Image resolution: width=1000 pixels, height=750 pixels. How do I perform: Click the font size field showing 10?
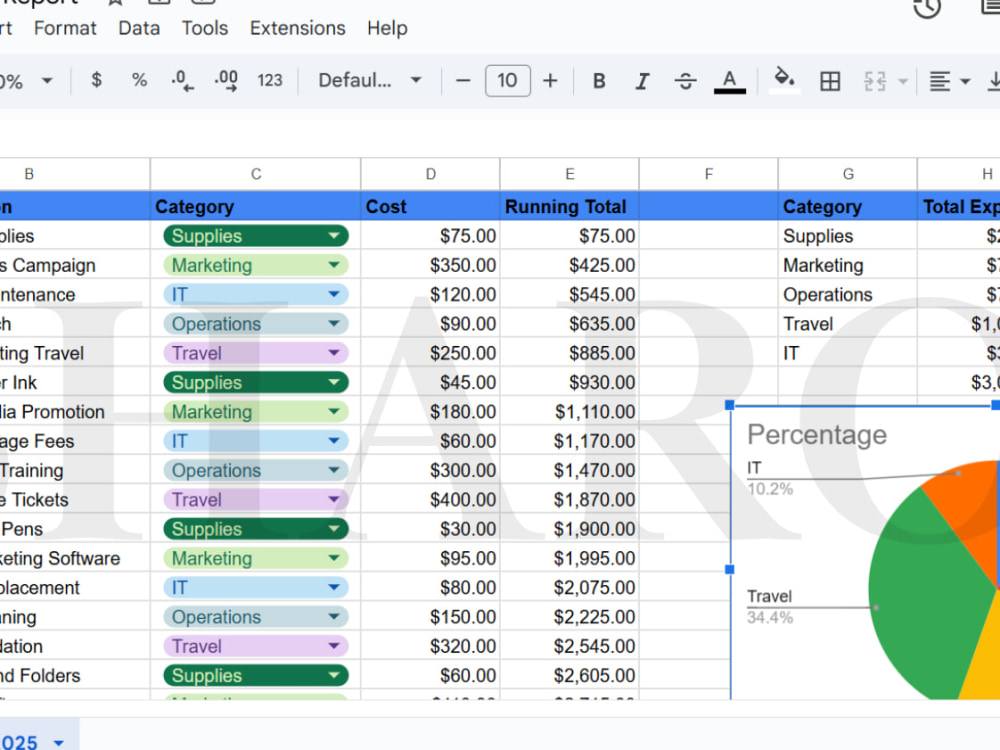(508, 81)
